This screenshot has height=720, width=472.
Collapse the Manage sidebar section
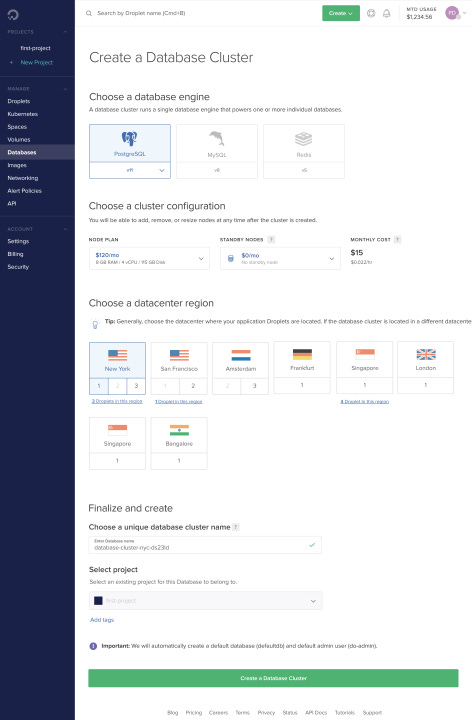[65, 89]
